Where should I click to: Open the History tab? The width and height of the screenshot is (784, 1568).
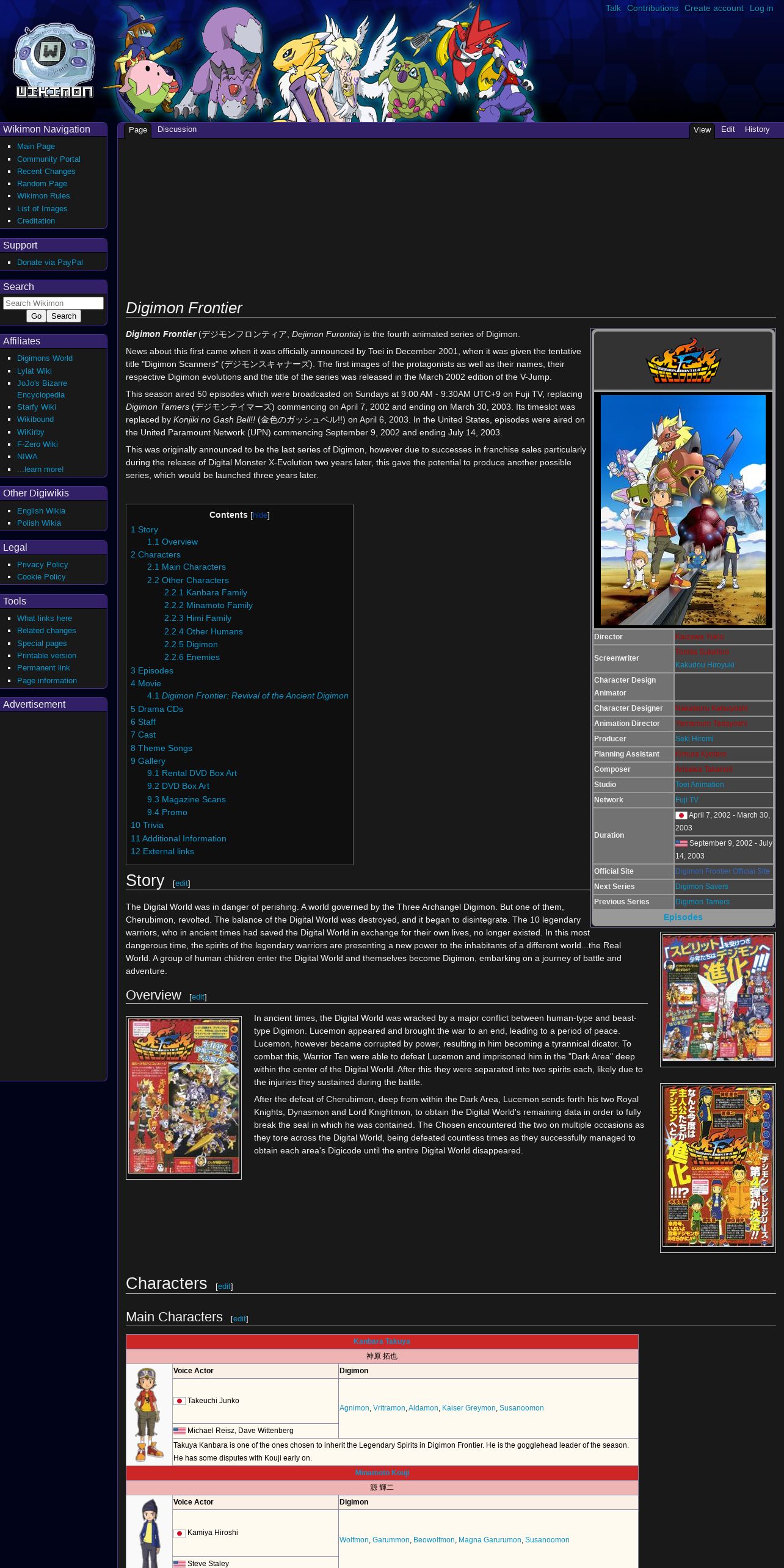click(757, 129)
